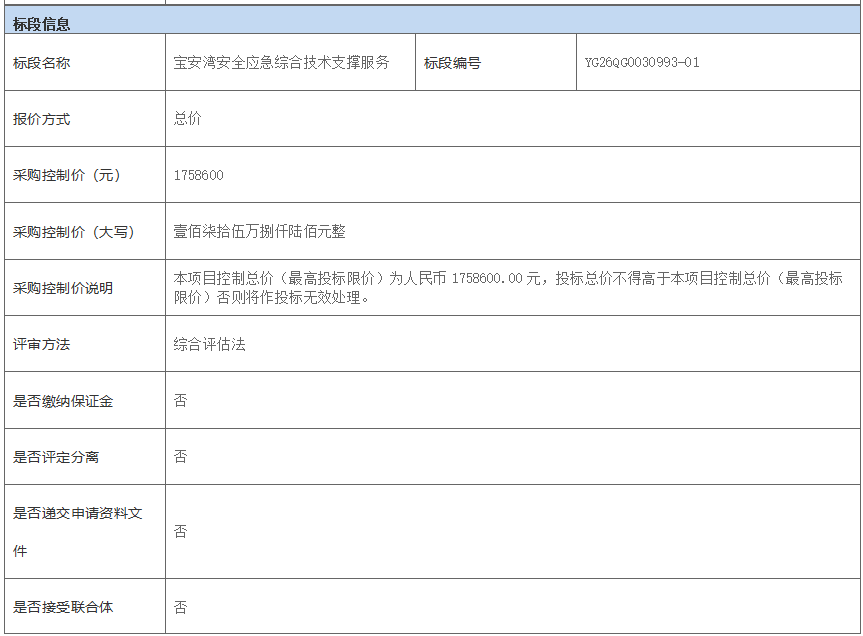The height and width of the screenshot is (636, 863).
Task: Click the 宝安湾安全应急综合技术支撑服务 project name
Action: (x=282, y=63)
